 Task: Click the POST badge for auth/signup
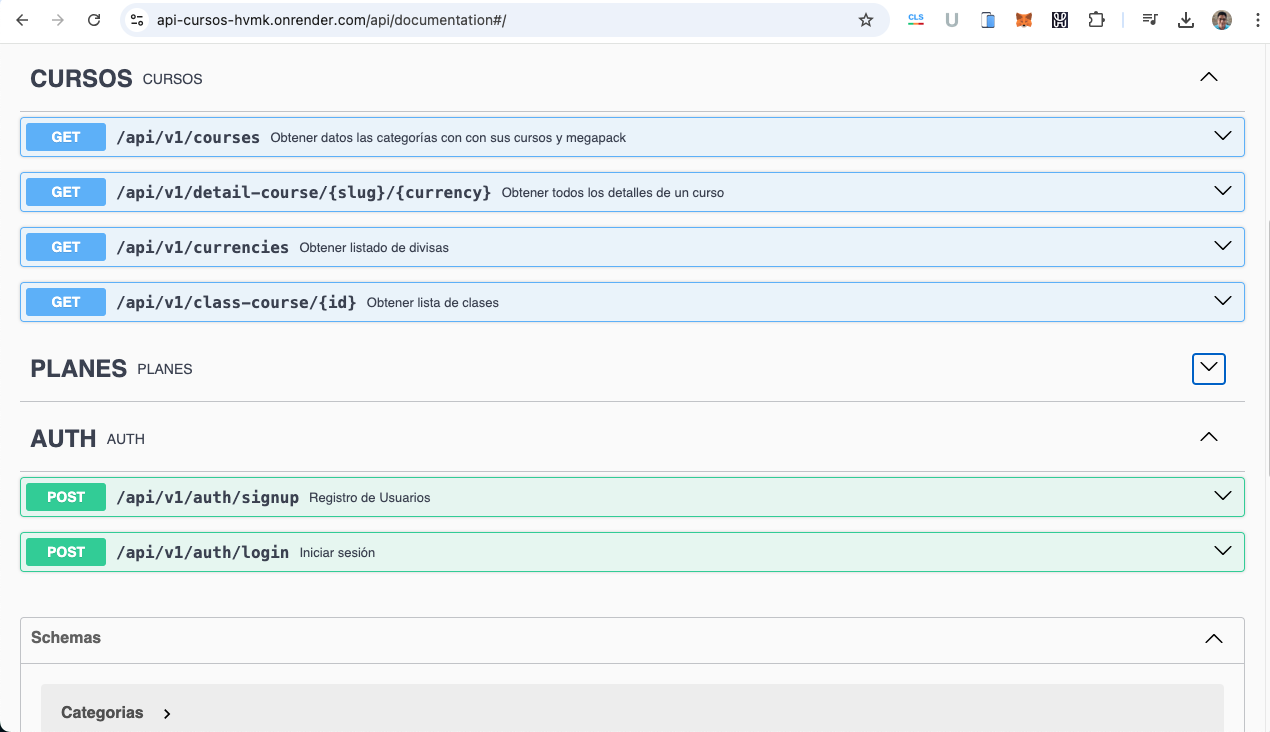[66, 497]
